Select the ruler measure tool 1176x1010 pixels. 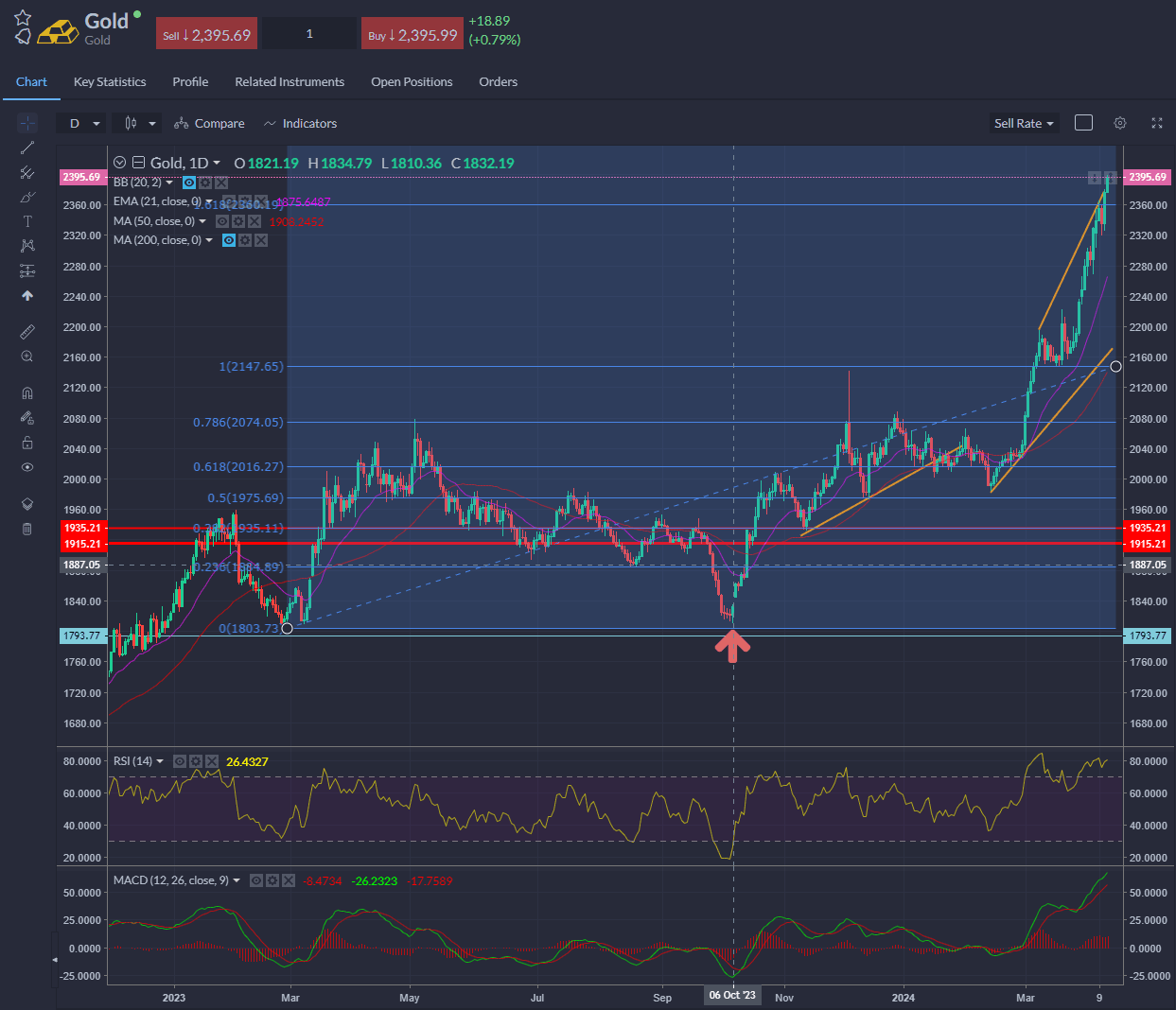coord(27,332)
